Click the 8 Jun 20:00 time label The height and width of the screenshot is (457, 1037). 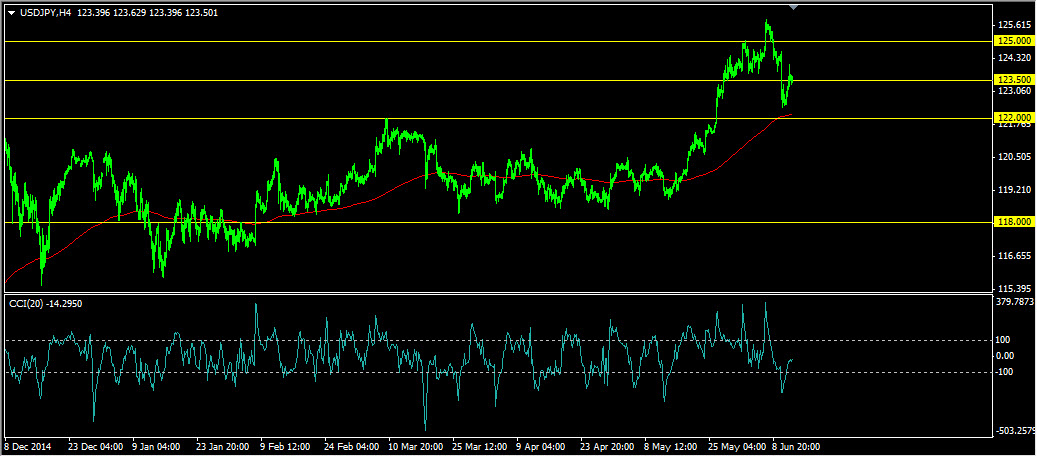click(796, 446)
